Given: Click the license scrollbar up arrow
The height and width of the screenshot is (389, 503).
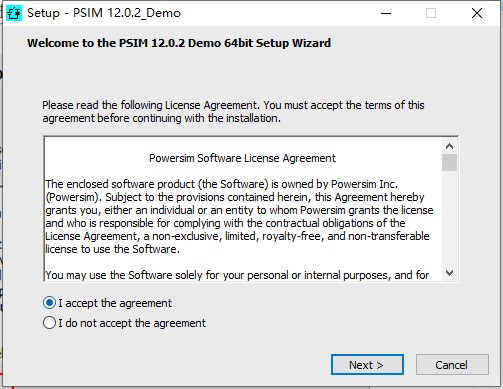Looking at the screenshot, I should pyautogui.click(x=449, y=146).
